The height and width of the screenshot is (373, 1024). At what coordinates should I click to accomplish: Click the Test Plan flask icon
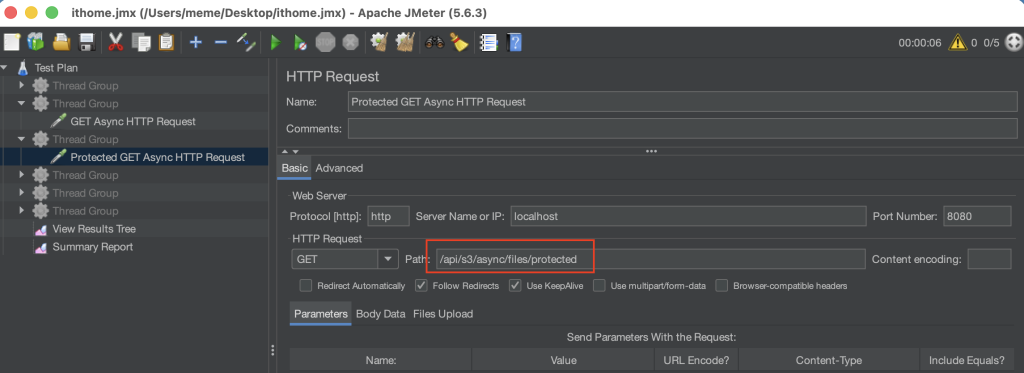pyautogui.click(x=23, y=67)
